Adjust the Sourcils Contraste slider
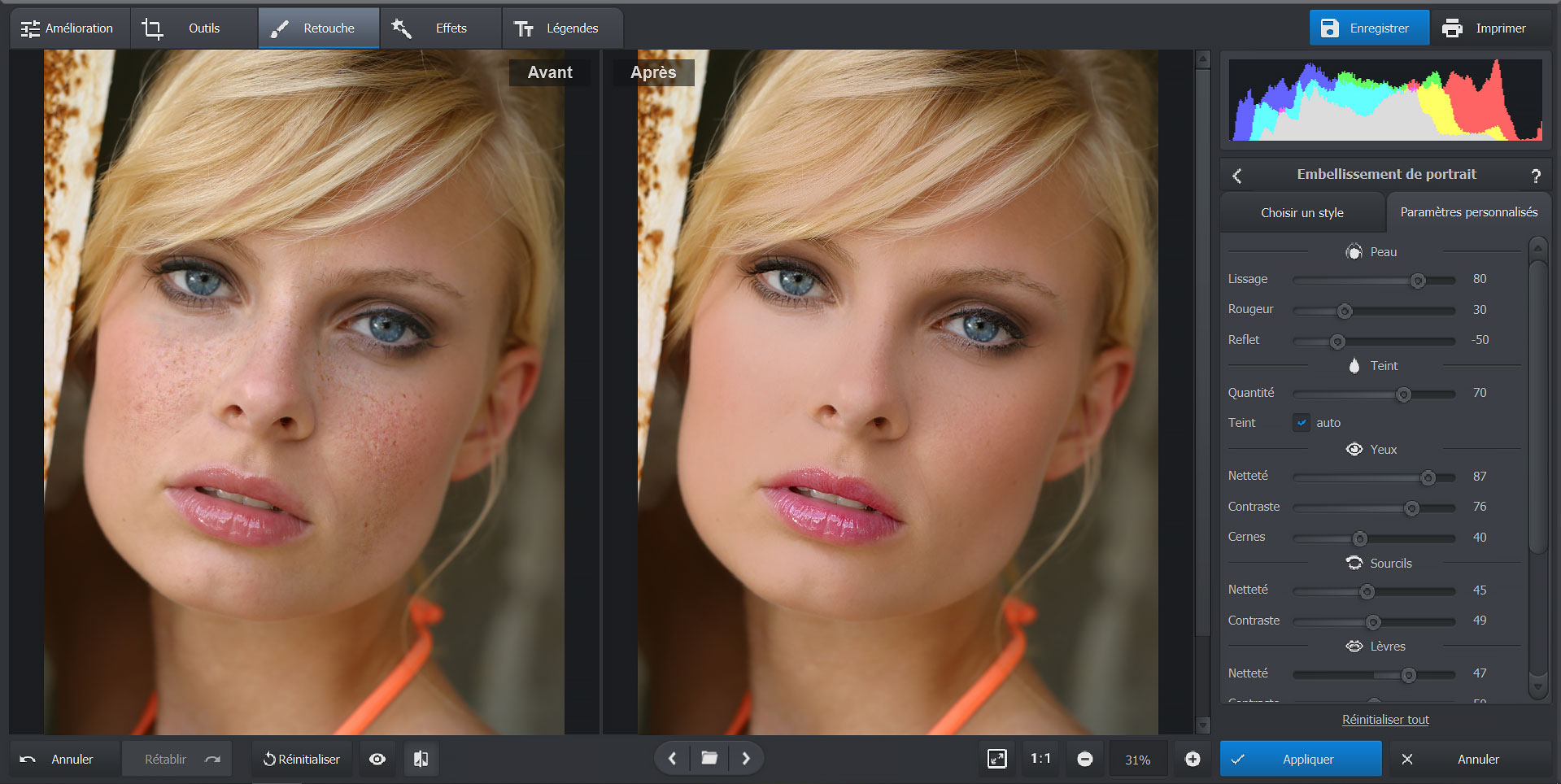This screenshot has width=1561, height=784. pos(1374,622)
